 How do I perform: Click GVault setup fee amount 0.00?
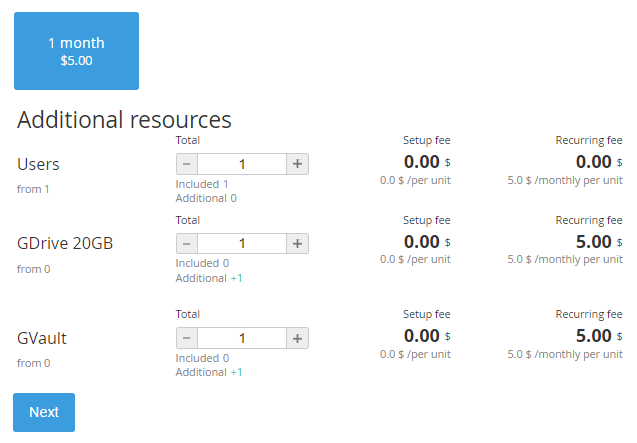click(x=422, y=336)
